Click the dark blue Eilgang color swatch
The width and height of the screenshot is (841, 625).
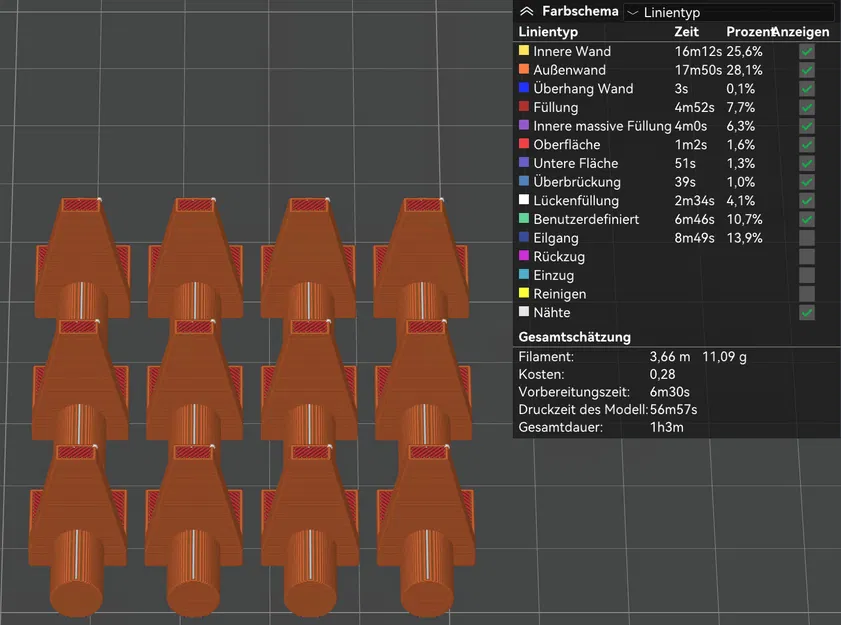(524, 237)
